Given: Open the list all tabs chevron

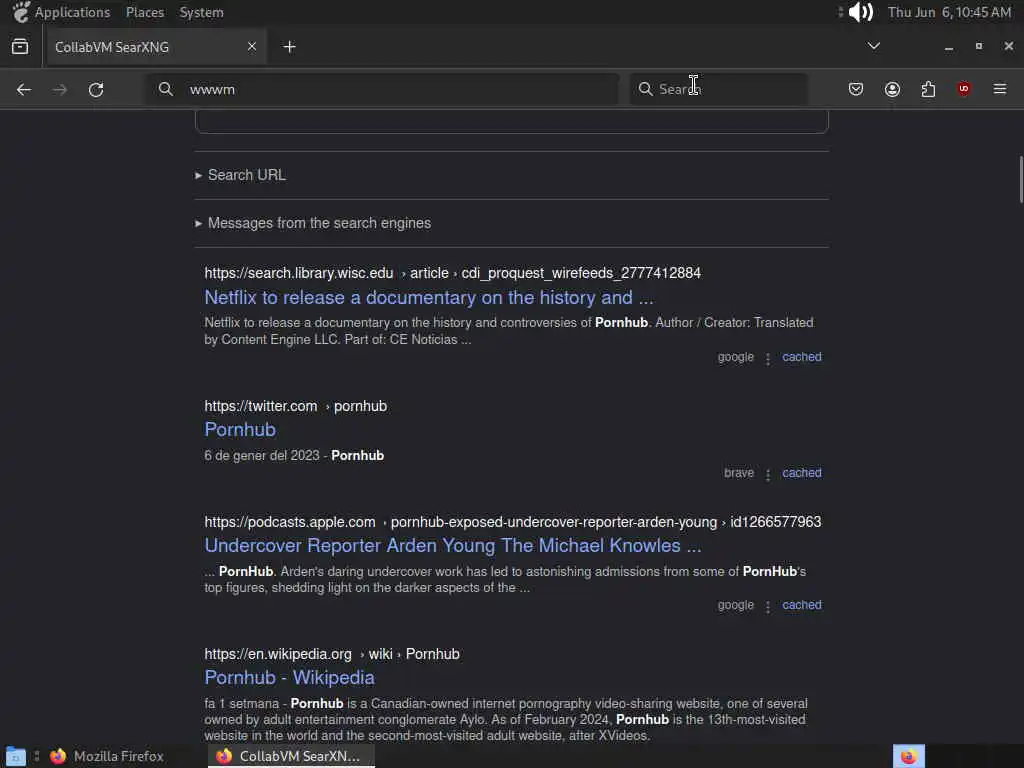Looking at the screenshot, I should (873, 46).
